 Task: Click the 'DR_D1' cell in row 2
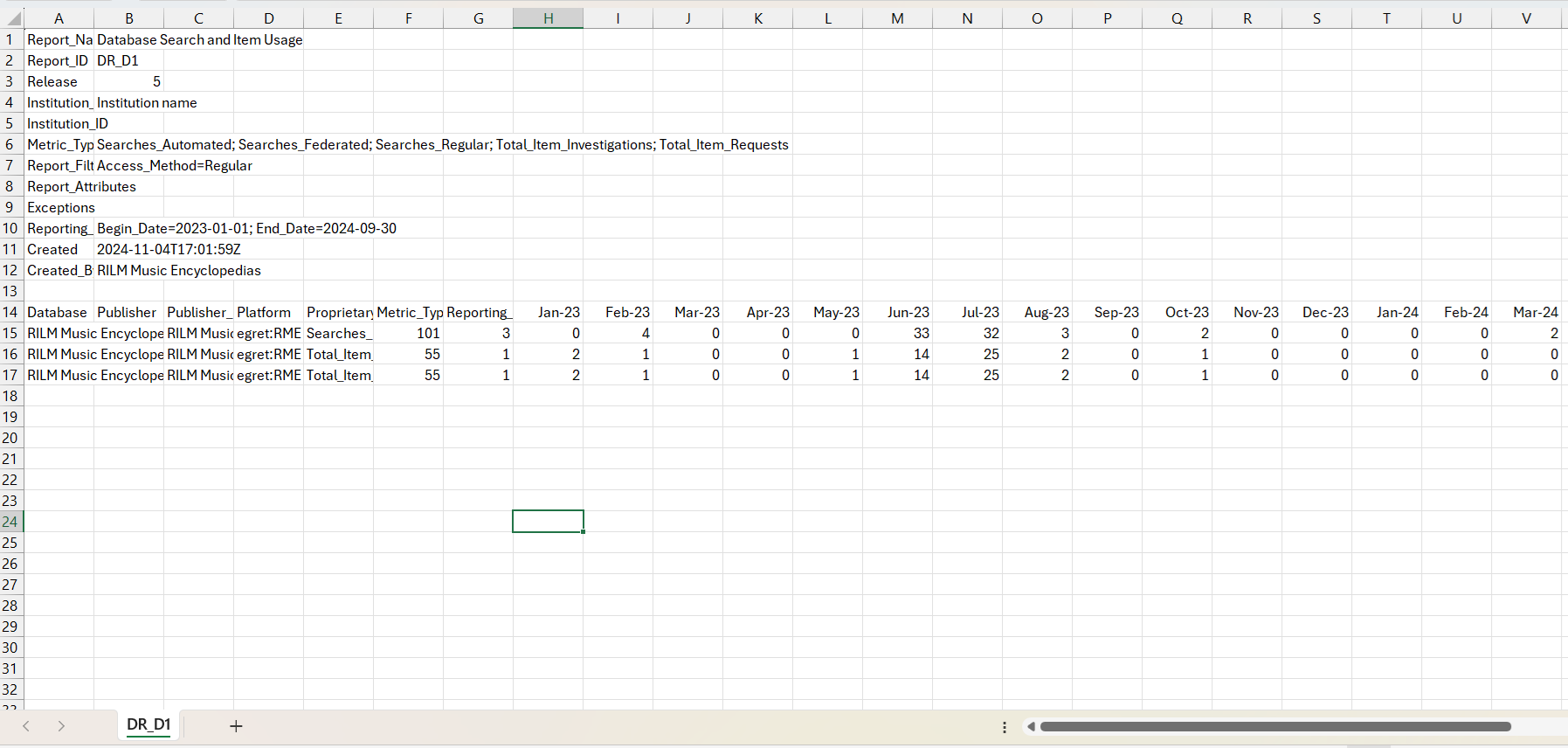pyautogui.click(x=128, y=60)
